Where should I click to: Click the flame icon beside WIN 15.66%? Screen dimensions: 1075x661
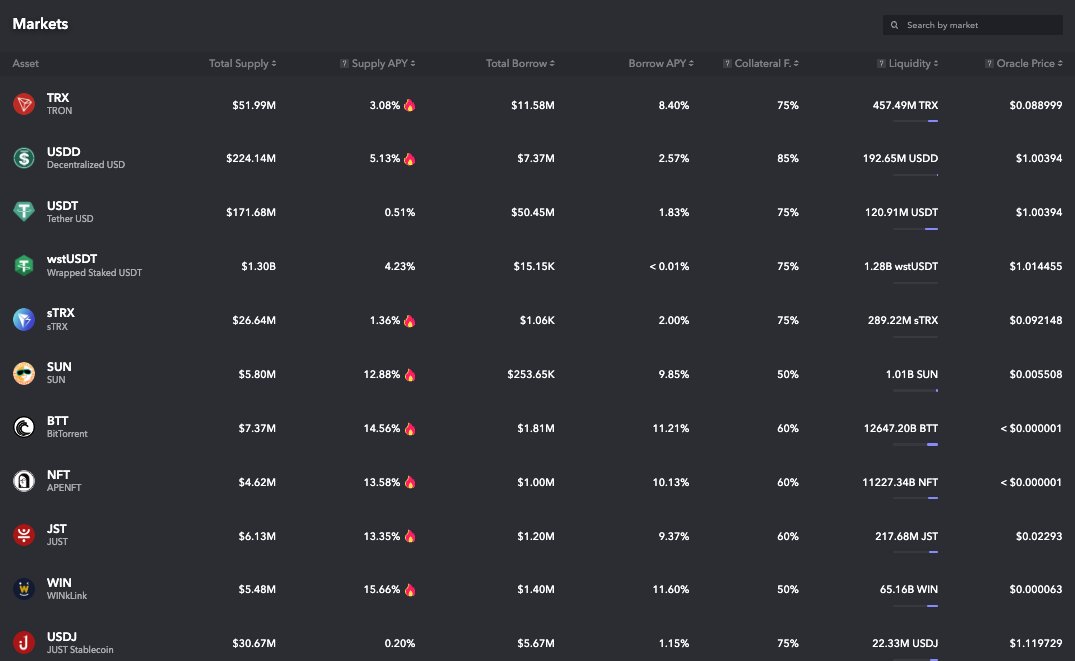coord(409,590)
